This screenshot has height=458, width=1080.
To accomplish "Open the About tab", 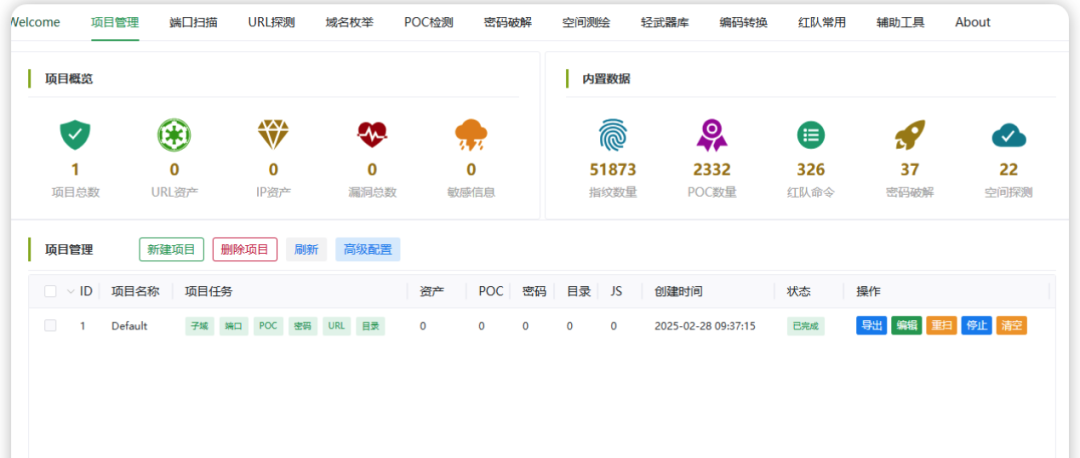I will [973, 22].
